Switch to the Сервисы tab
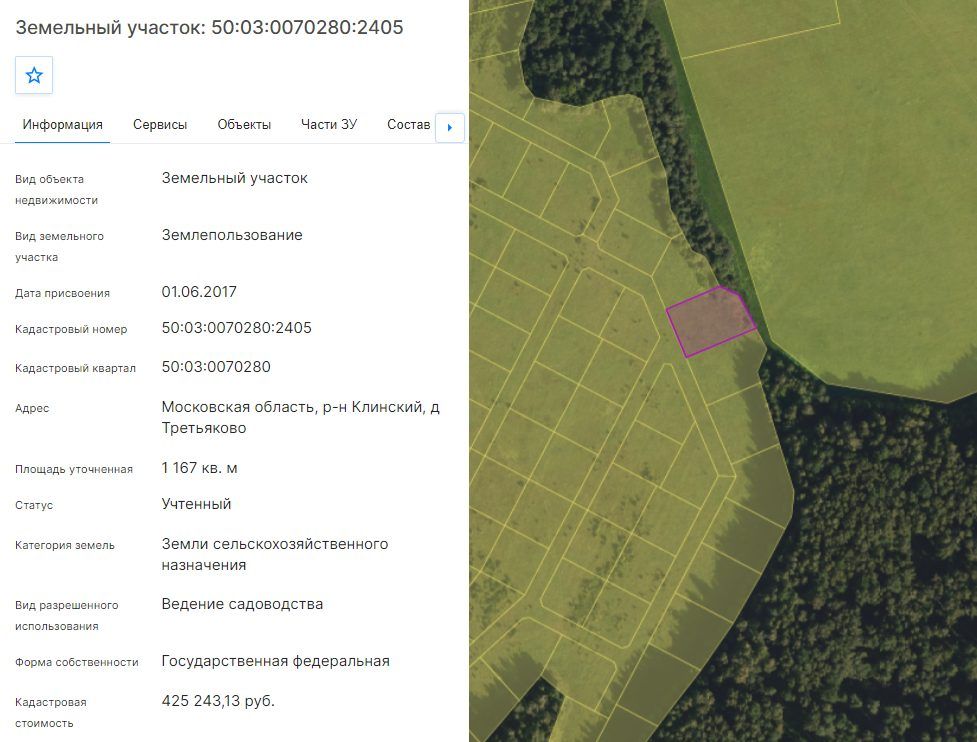This screenshot has width=977, height=742. [x=160, y=125]
